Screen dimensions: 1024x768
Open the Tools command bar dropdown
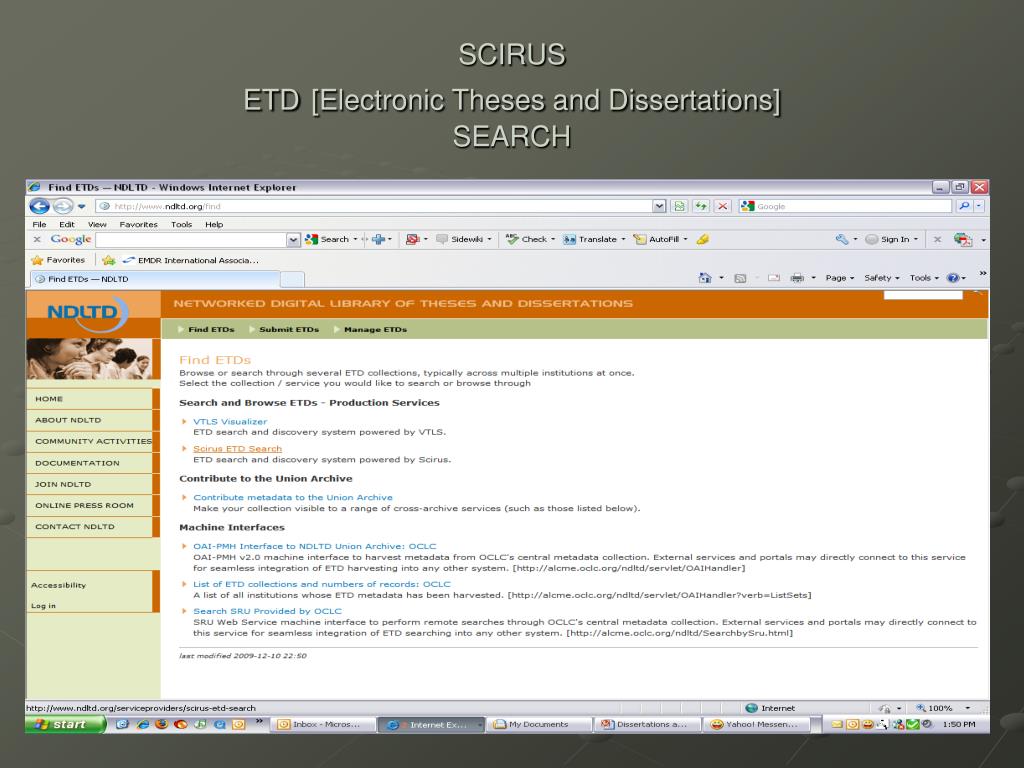click(x=924, y=278)
